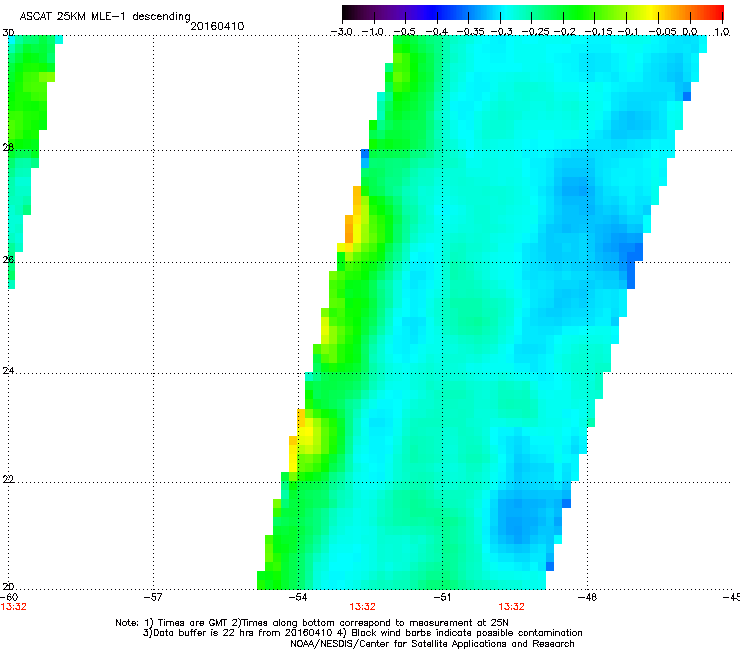Select the "-0.4" color scale value

tap(437, 32)
